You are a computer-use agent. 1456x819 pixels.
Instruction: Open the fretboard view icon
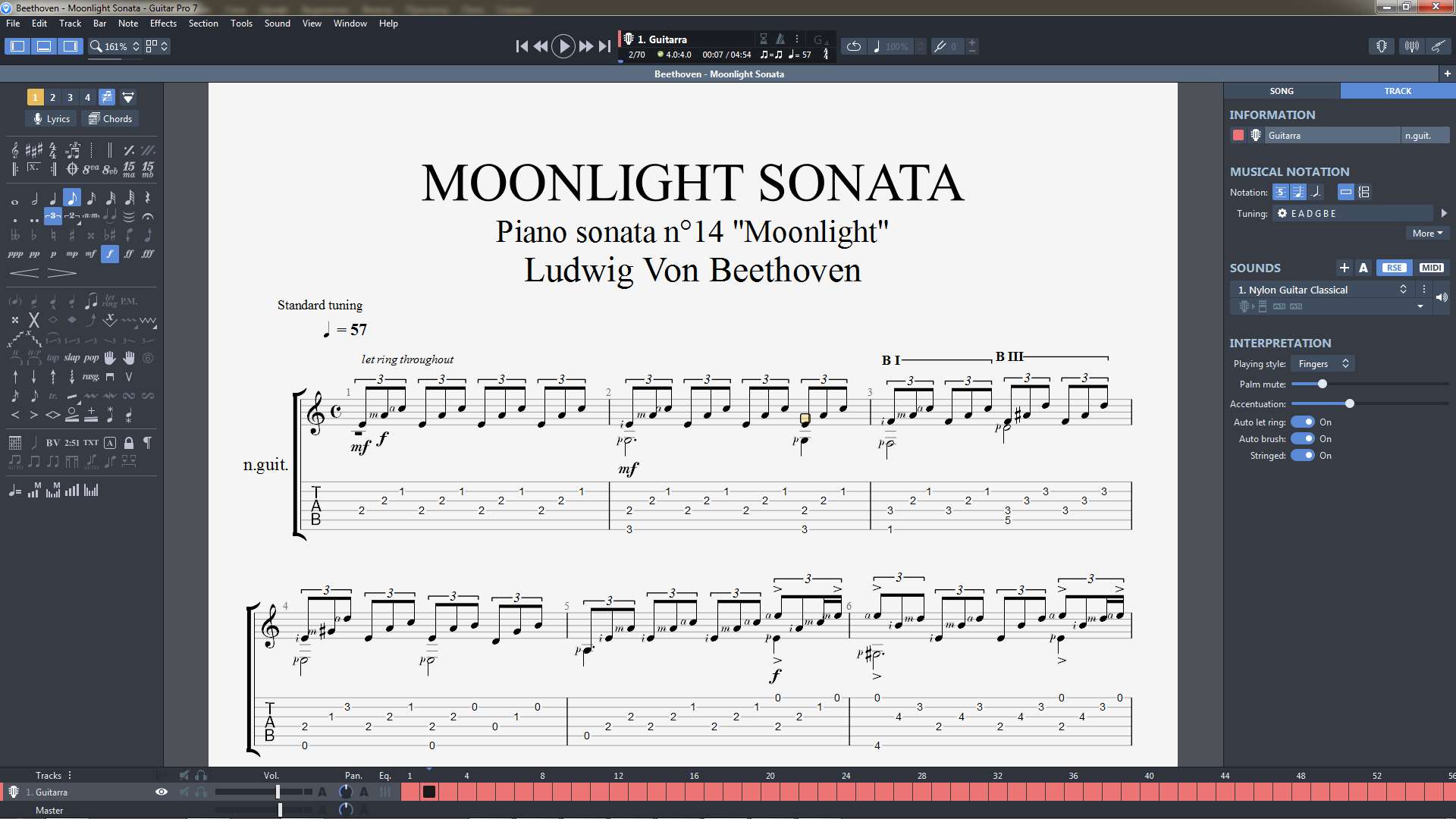point(1382,46)
